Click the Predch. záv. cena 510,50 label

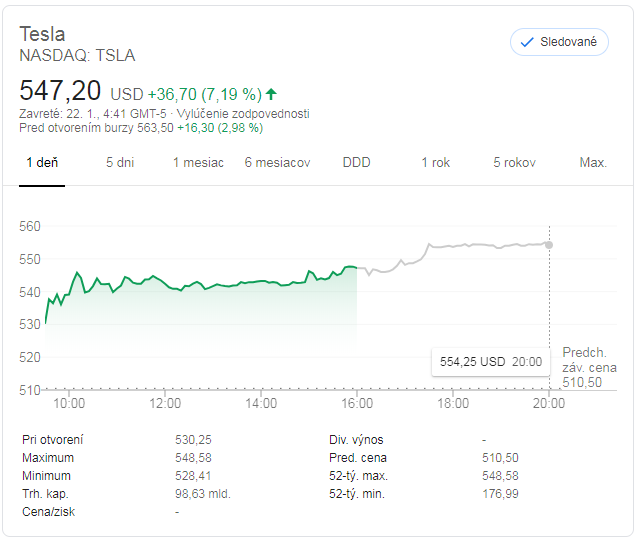pos(589,367)
